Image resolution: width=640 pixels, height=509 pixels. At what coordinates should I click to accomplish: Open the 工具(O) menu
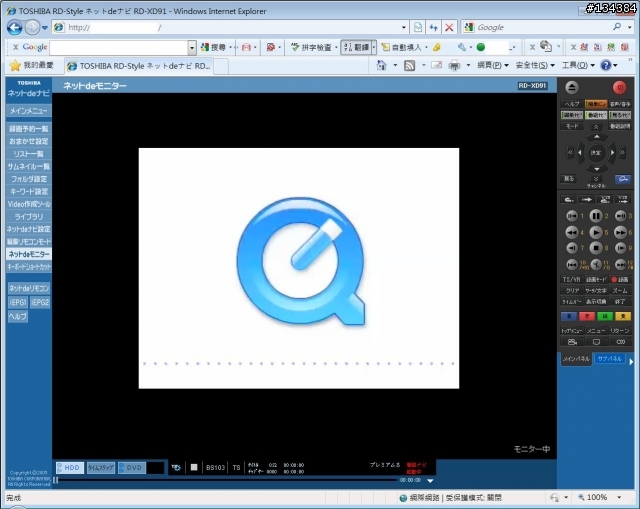(578, 65)
